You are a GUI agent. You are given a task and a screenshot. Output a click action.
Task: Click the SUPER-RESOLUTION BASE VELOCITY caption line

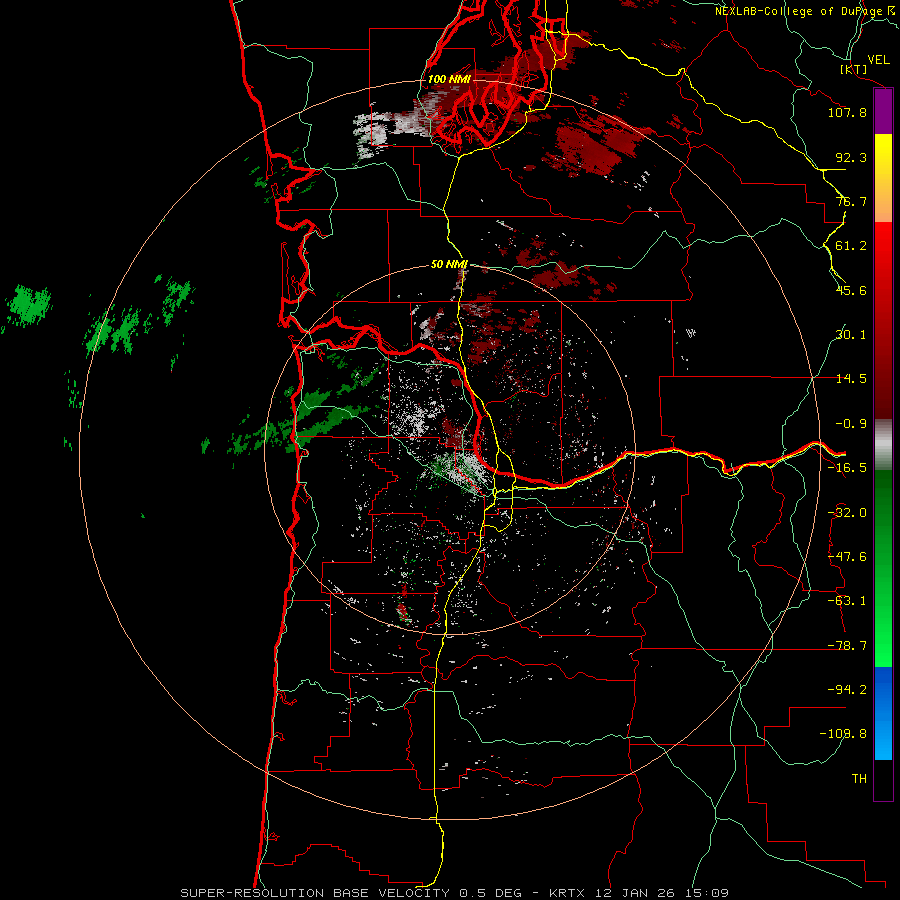coord(454,893)
